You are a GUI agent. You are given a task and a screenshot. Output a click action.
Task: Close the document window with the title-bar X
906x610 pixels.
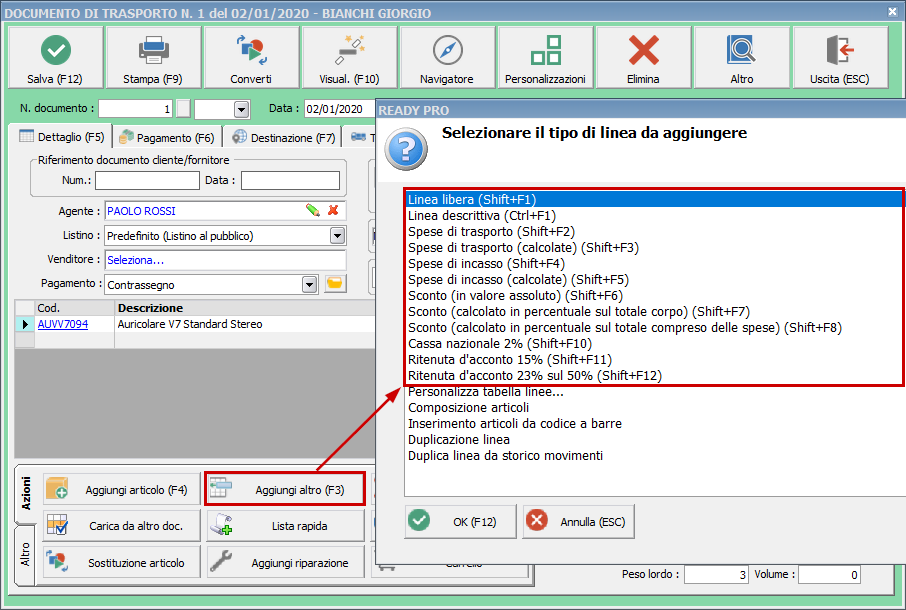(x=893, y=12)
